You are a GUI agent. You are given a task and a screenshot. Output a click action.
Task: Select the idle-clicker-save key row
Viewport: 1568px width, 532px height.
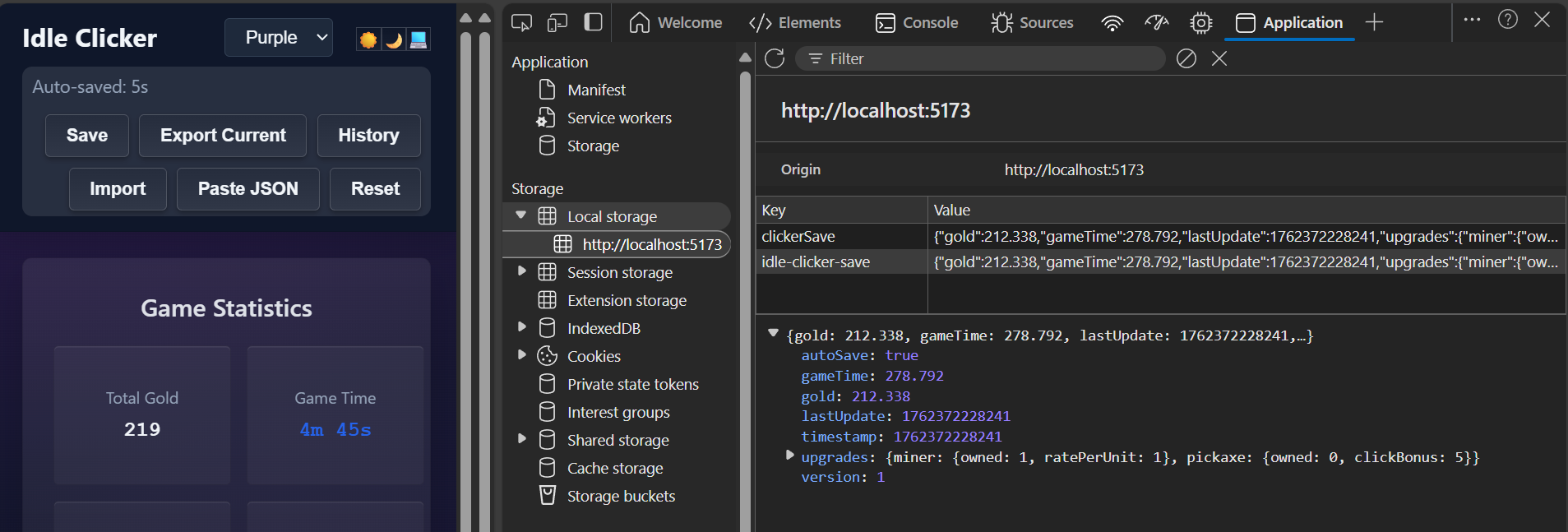click(x=816, y=261)
